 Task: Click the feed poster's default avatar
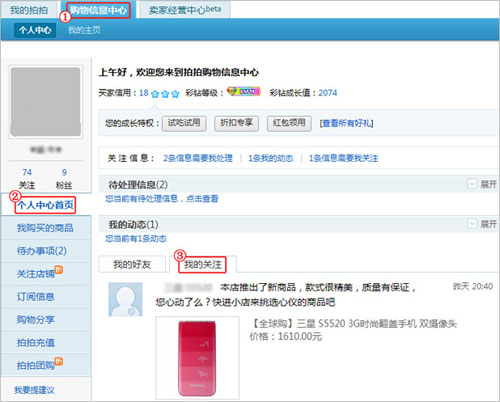pyautogui.click(x=125, y=299)
